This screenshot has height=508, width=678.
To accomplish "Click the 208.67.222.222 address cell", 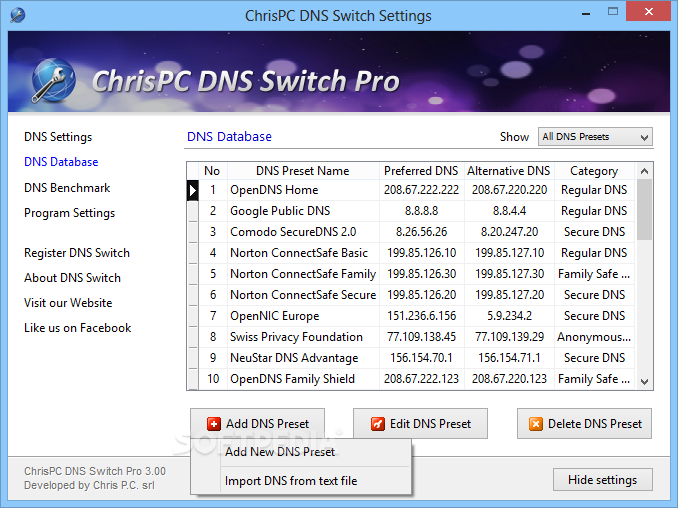I will tap(422, 190).
